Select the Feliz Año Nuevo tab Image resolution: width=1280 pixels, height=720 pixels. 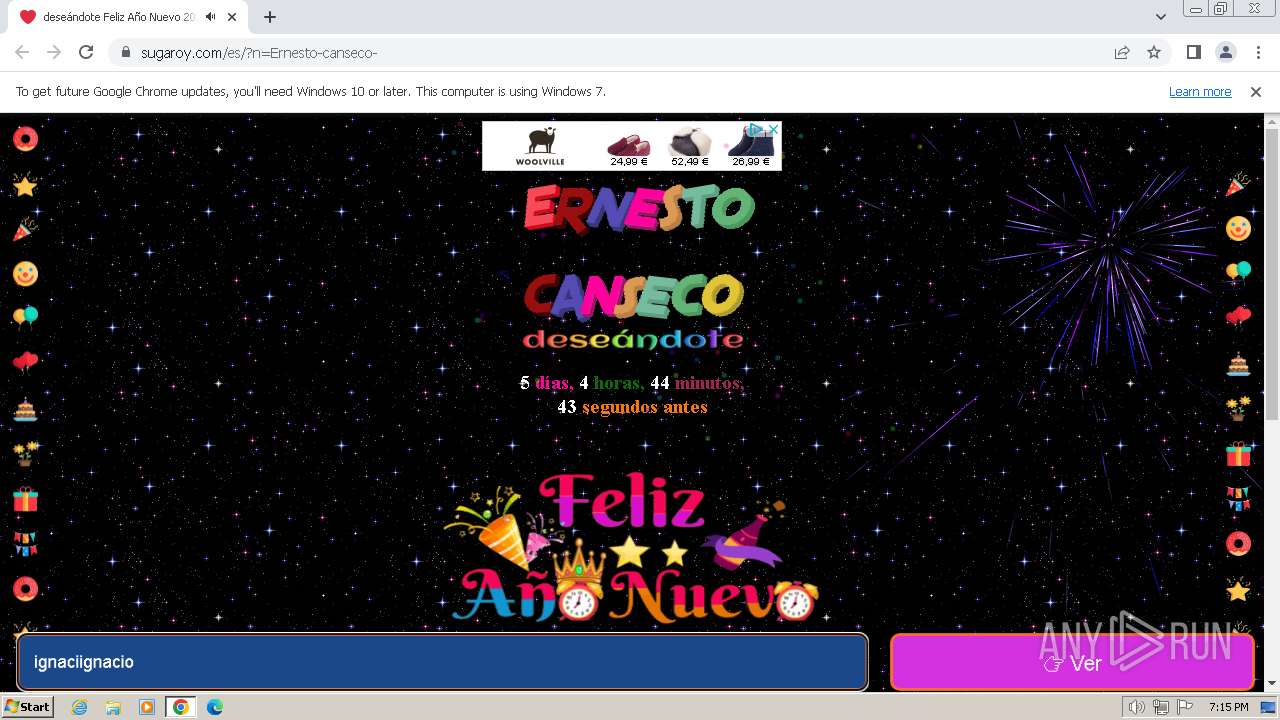(130, 17)
